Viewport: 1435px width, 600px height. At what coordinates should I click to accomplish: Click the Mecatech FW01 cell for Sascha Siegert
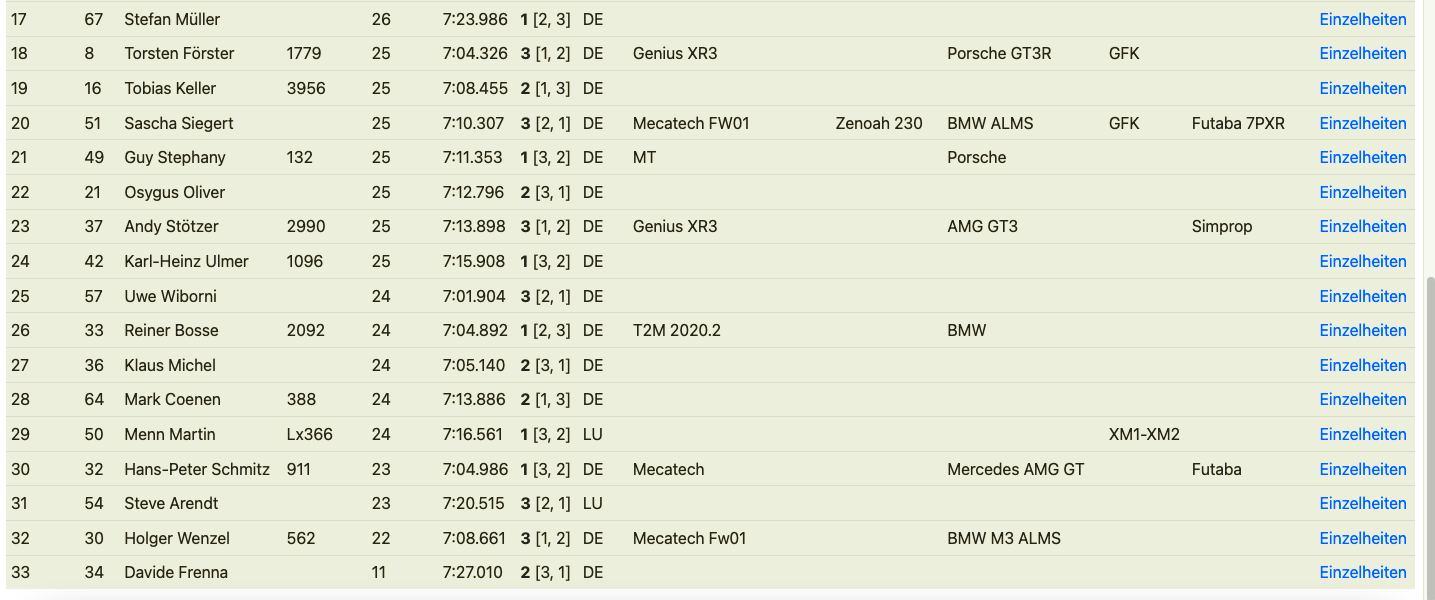click(x=691, y=123)
